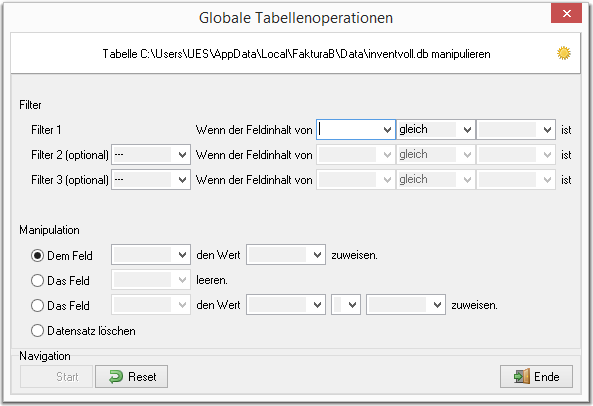Open Filter 1 'gleich' comparison dropdown

(x=467, y=130)
